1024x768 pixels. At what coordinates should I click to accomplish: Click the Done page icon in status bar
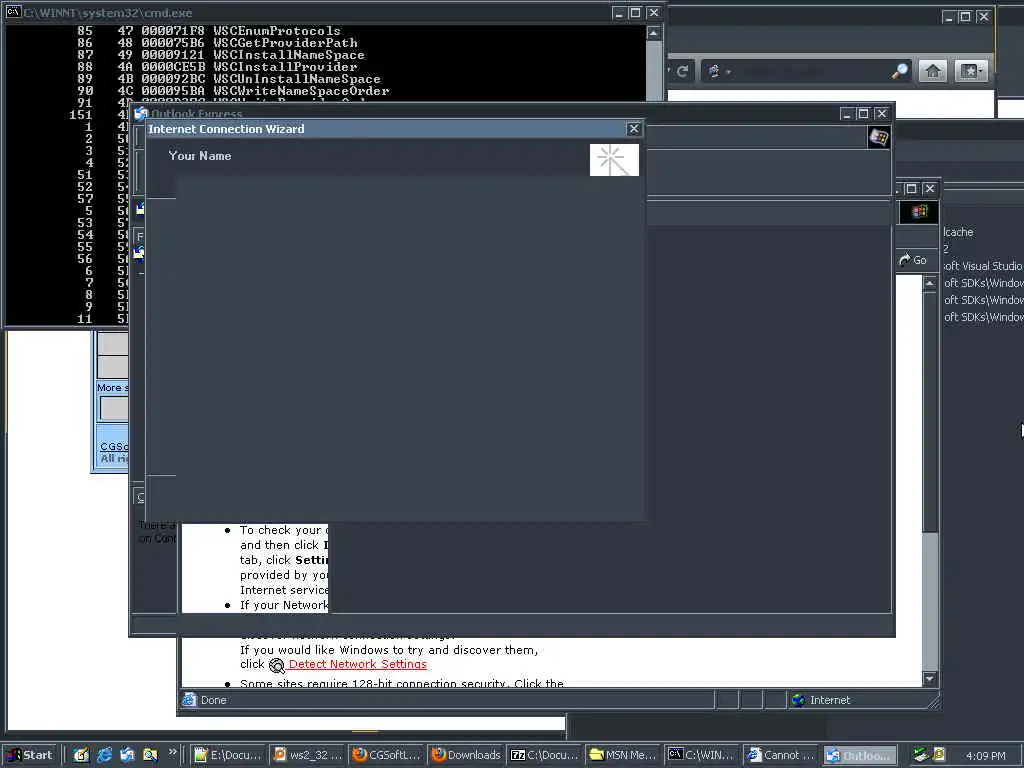click(x=189, y=699)
